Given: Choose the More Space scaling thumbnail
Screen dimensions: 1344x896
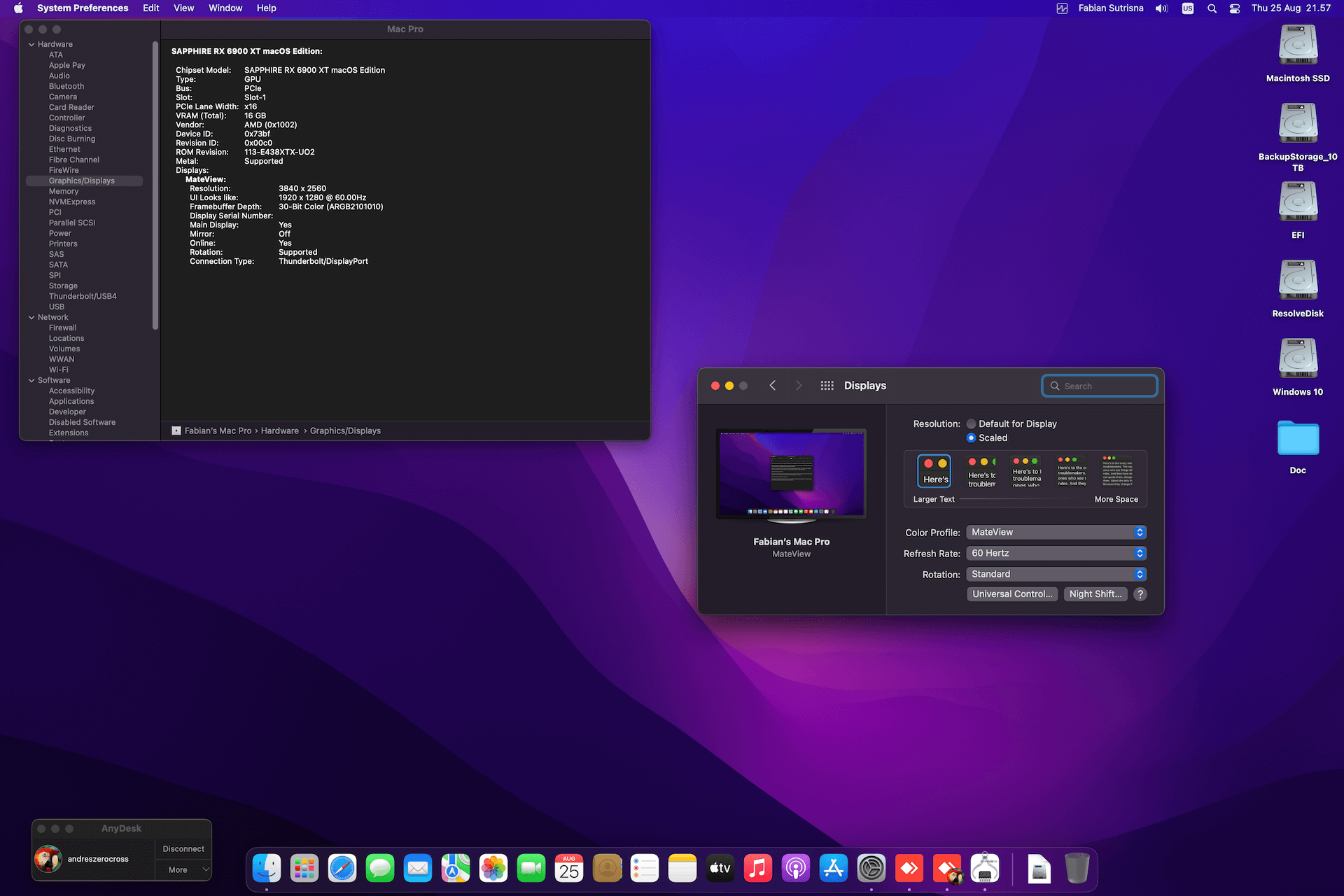Looking at the screenshot, I should (1117, 472).
